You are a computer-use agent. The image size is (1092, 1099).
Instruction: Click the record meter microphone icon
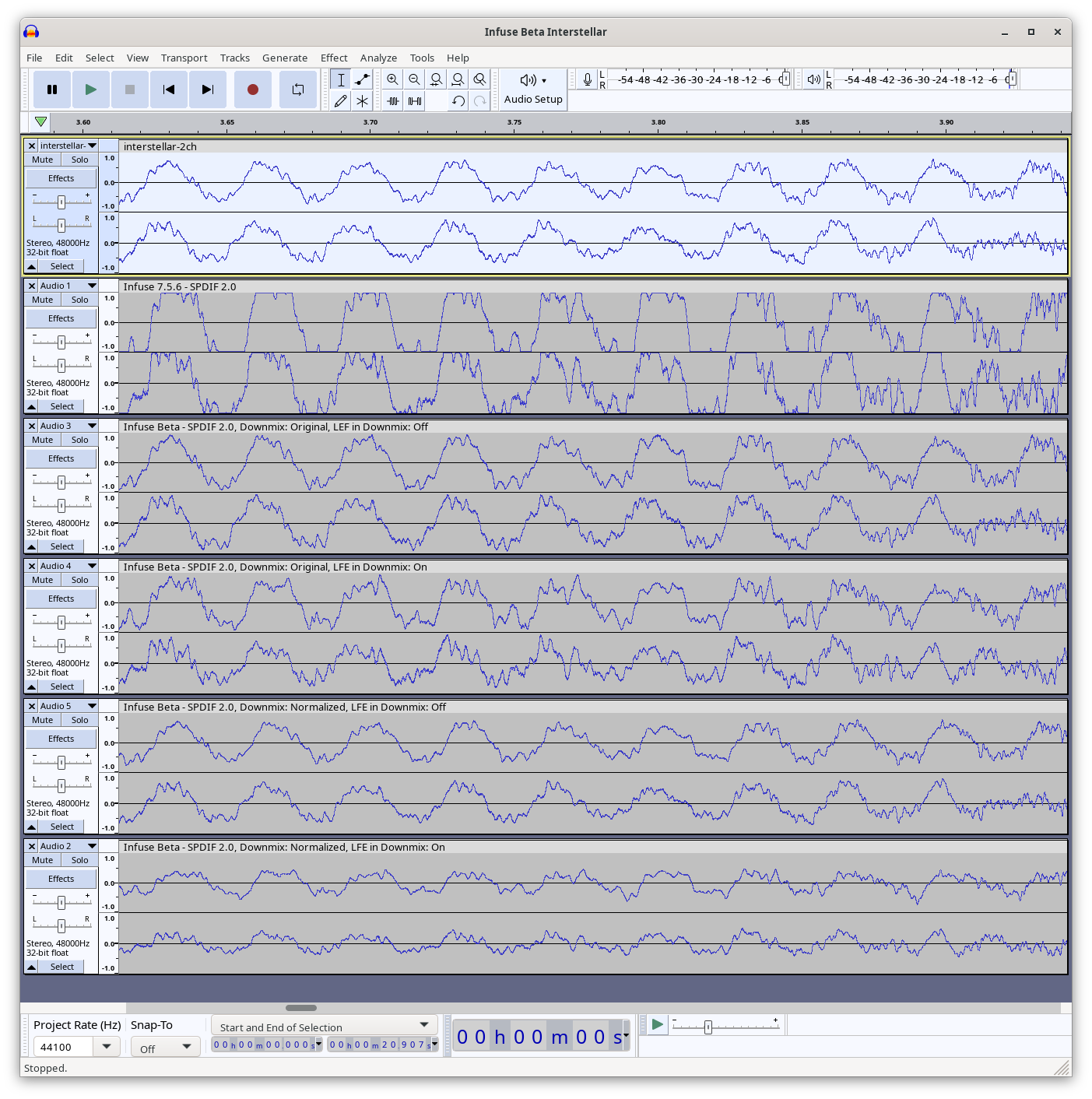588,79
